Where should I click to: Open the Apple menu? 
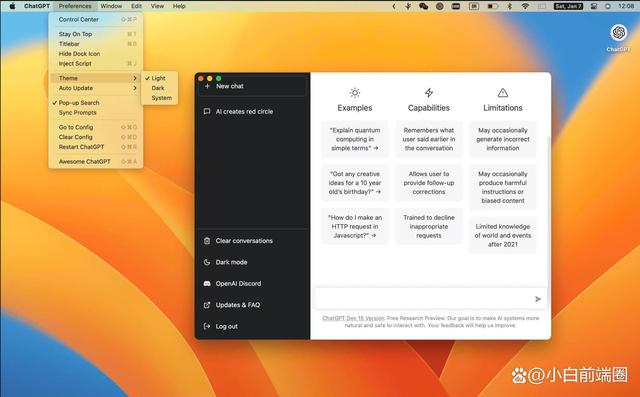click(x=12, y=6)
